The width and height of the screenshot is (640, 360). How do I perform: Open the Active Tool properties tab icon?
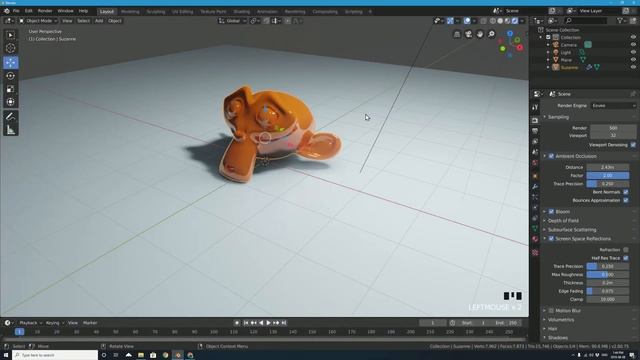535,107
